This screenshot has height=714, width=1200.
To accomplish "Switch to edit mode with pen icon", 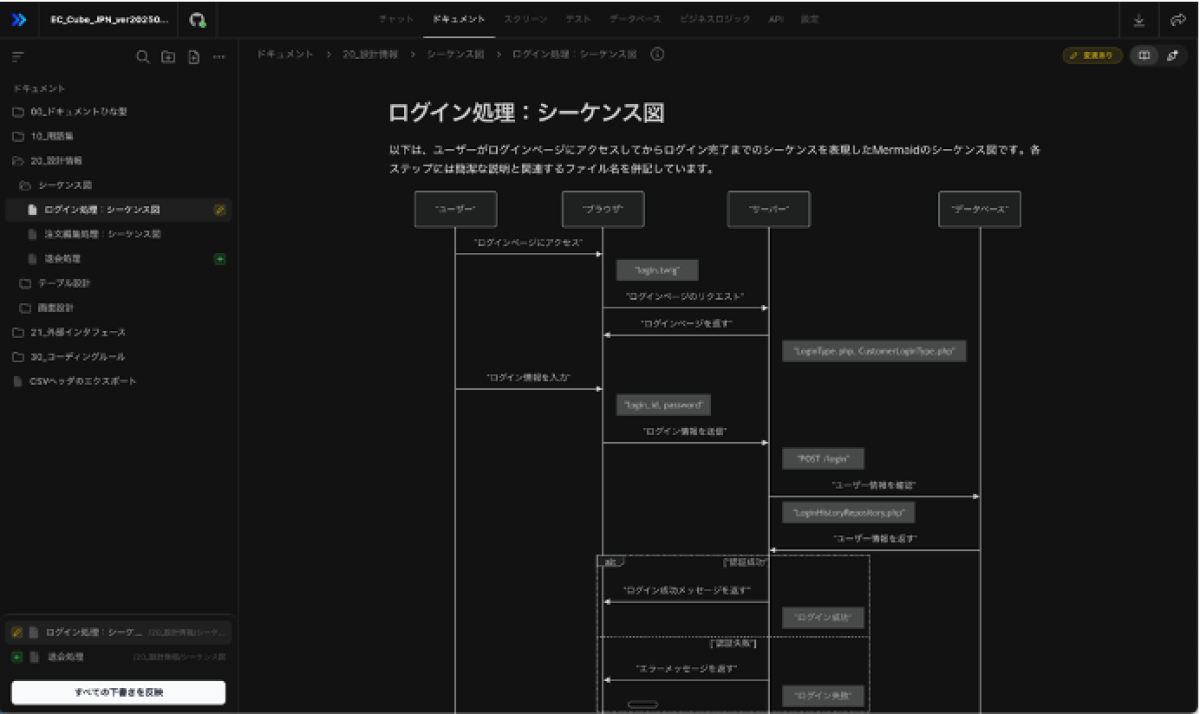I will [1172, 56].
